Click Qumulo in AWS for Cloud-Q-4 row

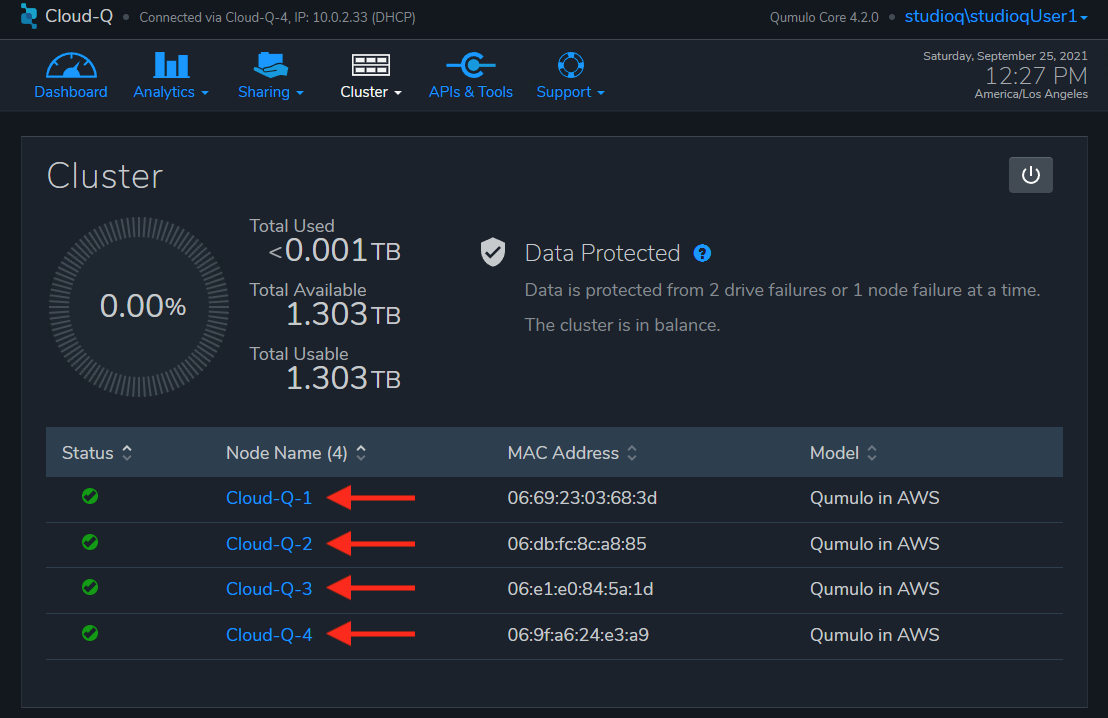(875, 635)
